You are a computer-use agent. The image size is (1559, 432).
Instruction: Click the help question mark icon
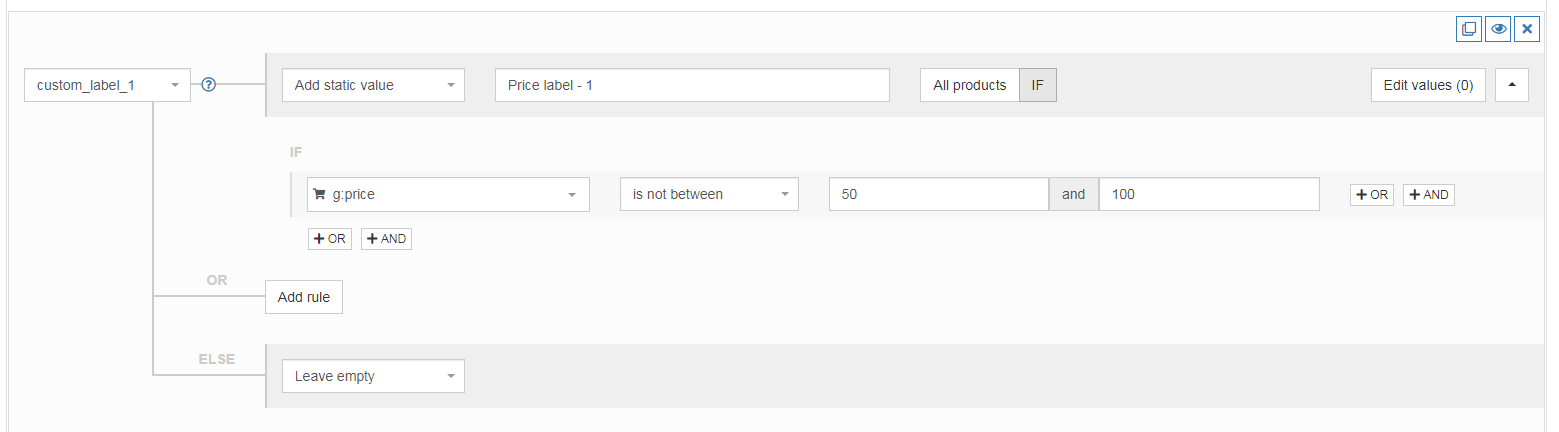[x=209, y=85]
